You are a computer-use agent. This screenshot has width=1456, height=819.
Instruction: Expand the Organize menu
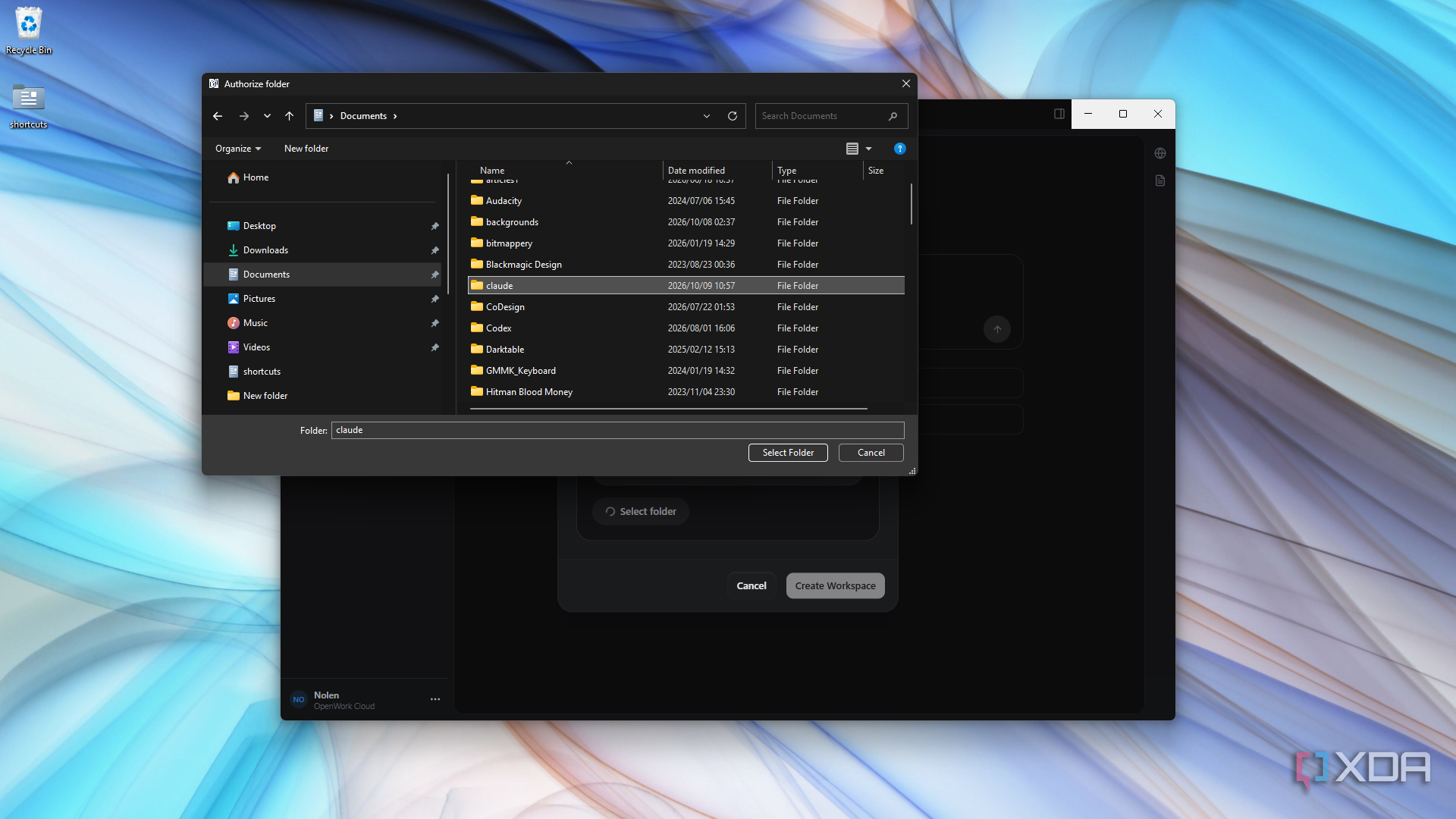click(238, 149)
